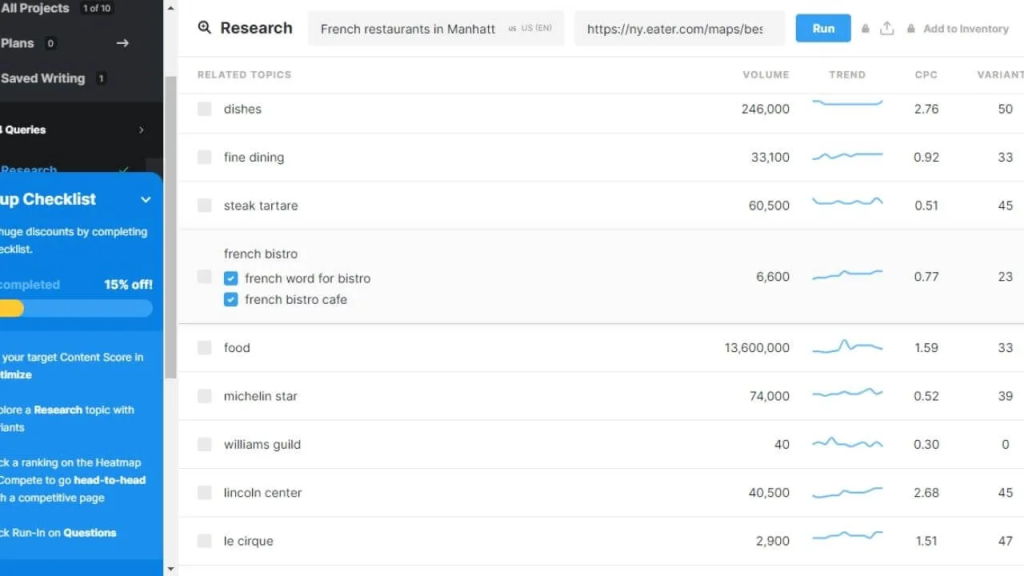Select the michelin star topic name
Viewport: 1024px width, 576px height.
pos(260,396)
